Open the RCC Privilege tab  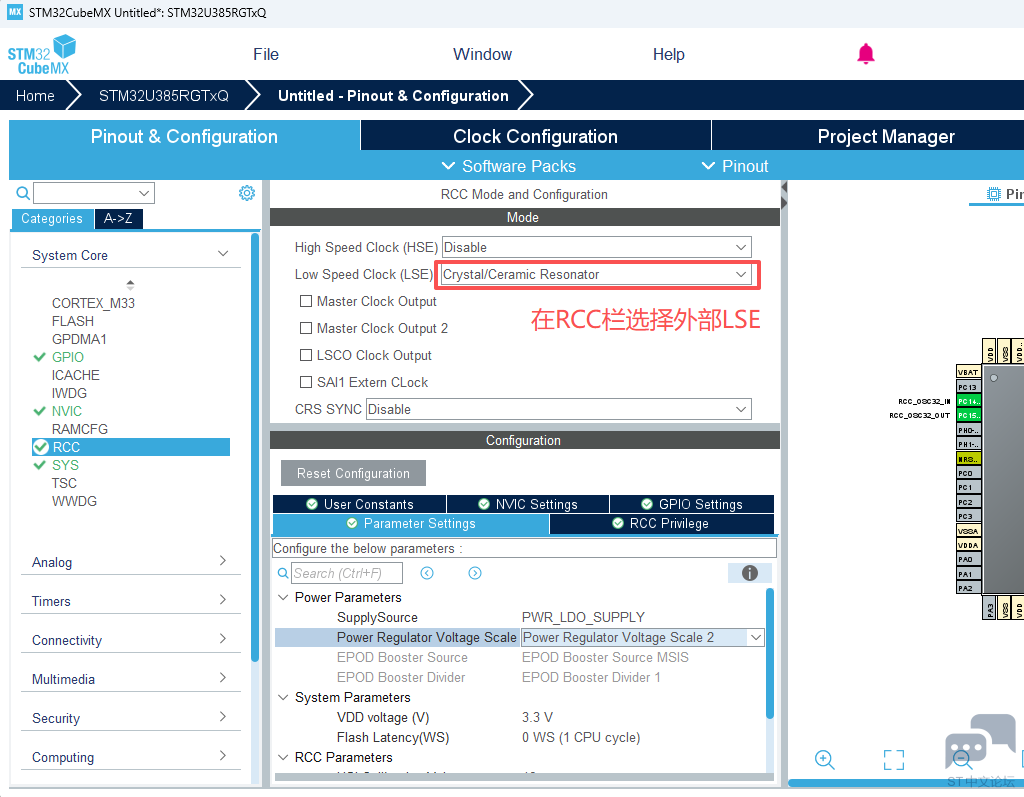coord(662,523)
